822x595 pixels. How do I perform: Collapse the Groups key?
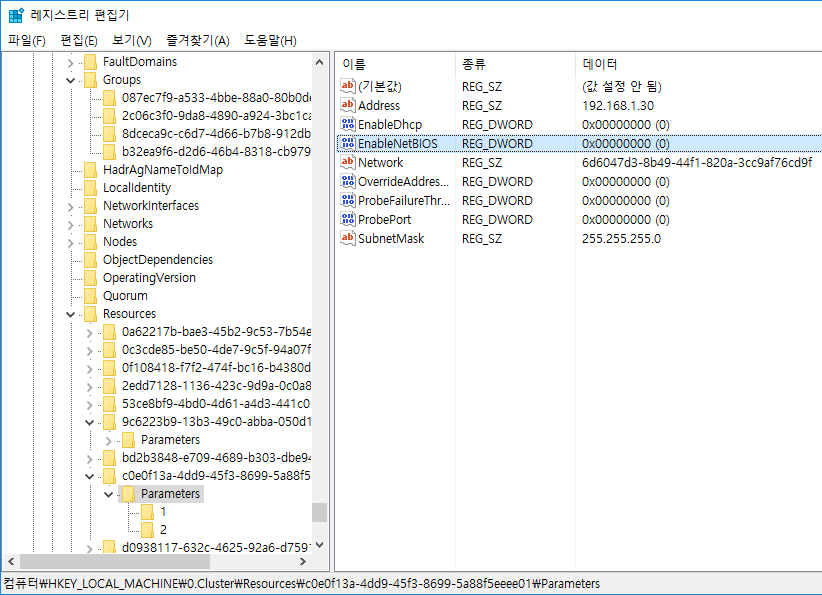coord(70,81)
